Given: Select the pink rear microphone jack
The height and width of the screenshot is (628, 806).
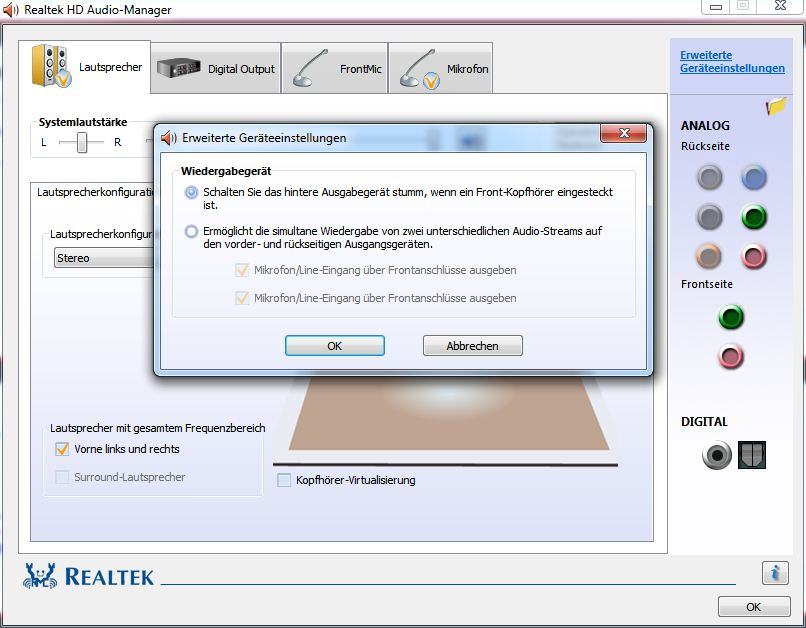Looking at the screenshot, I should [x=754, y=256].
